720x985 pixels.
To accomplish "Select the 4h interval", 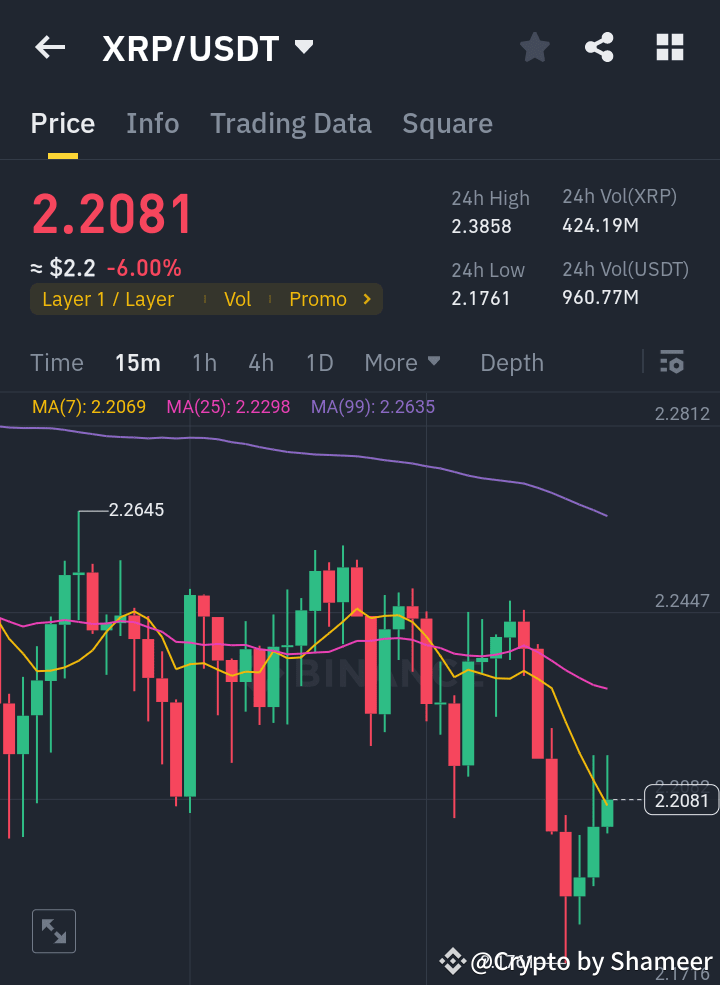I will point(261,363).
